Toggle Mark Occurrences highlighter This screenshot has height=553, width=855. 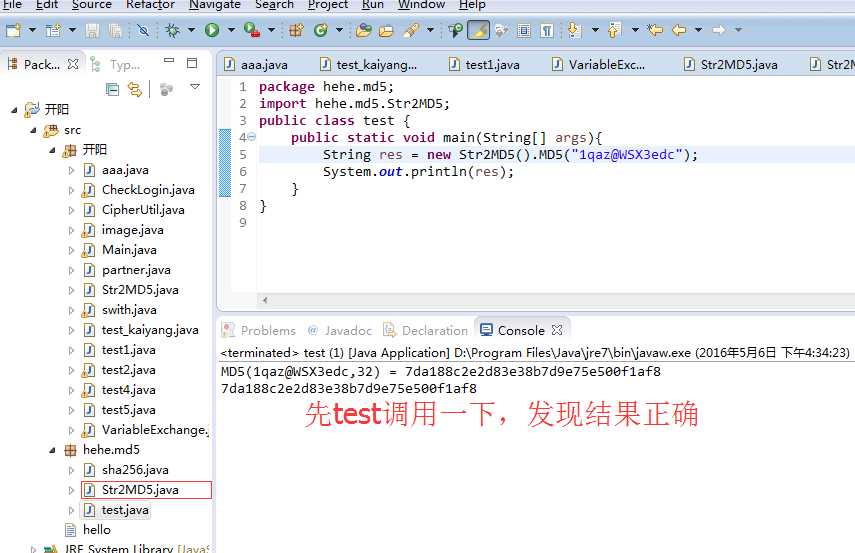[x=479, y=30]
